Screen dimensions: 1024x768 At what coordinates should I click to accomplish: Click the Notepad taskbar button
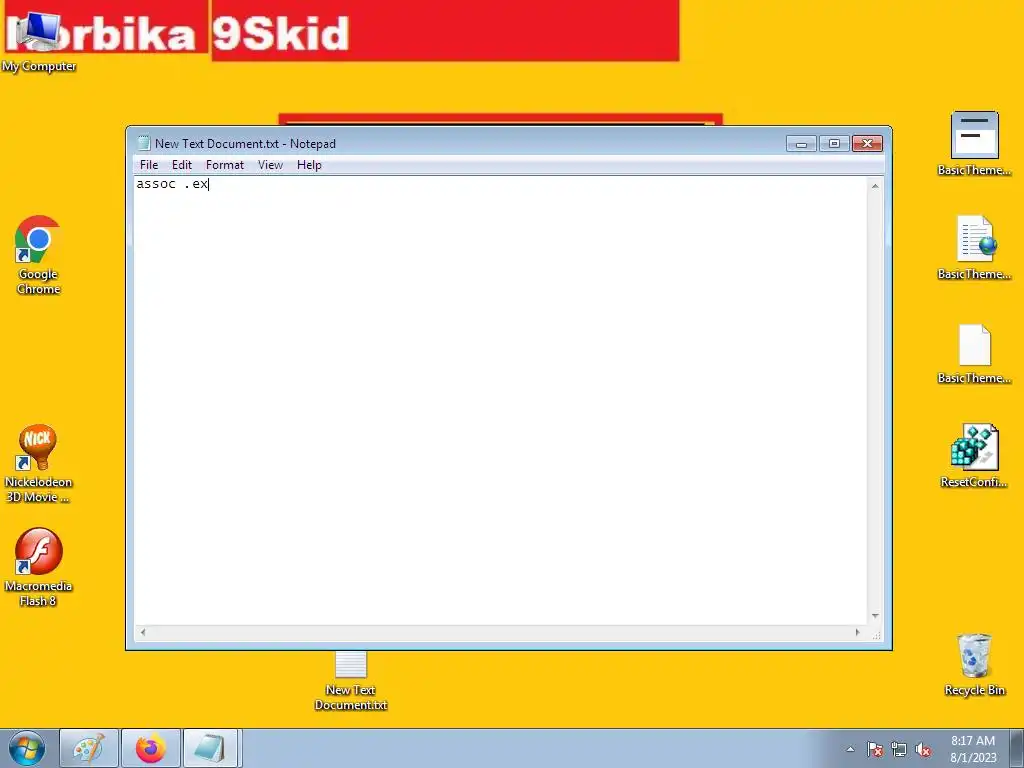212,748
